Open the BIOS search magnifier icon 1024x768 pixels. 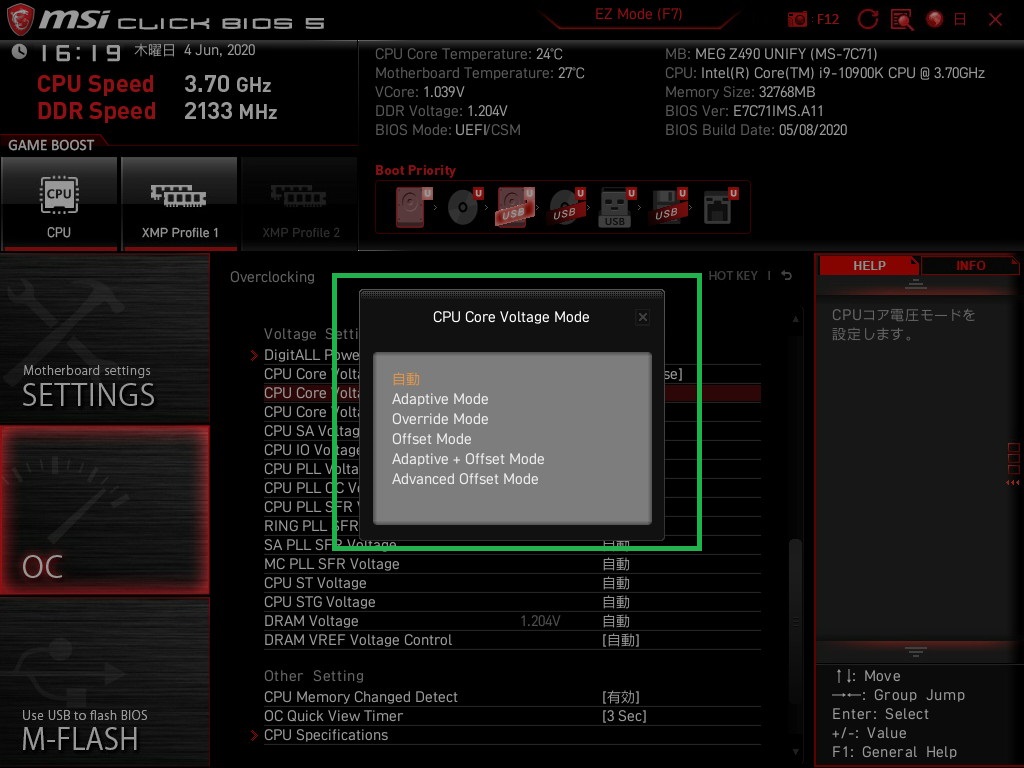(902, 20)
